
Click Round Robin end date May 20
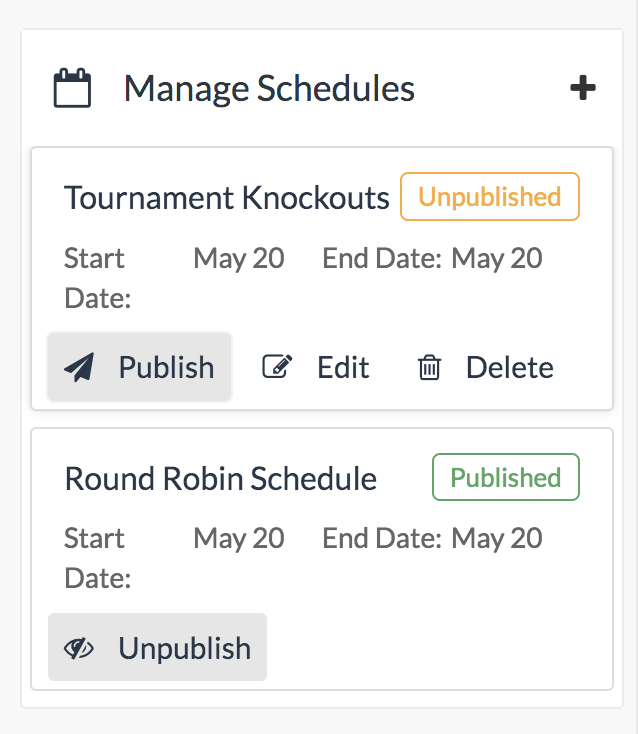coord(497,539)
